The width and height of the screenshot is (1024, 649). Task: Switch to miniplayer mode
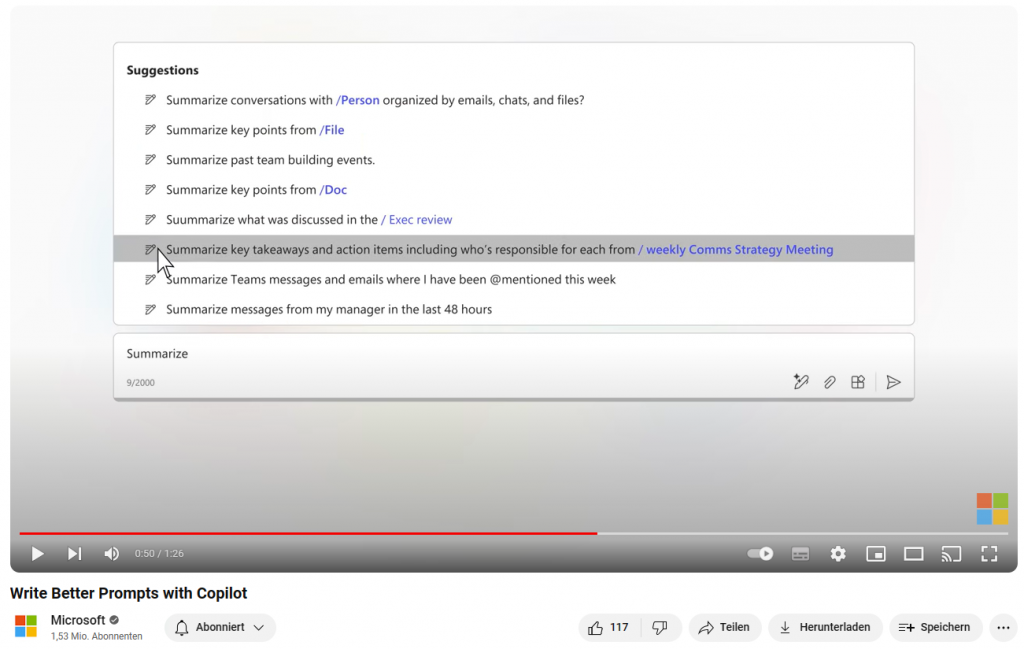tap(876, 554)
